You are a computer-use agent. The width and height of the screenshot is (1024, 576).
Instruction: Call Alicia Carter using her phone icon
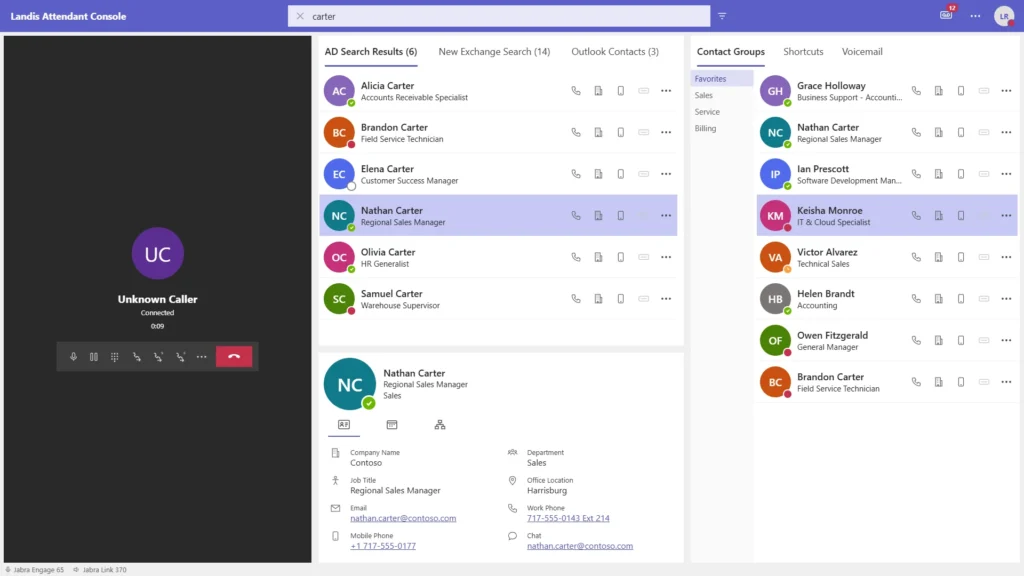coord(575,91)
